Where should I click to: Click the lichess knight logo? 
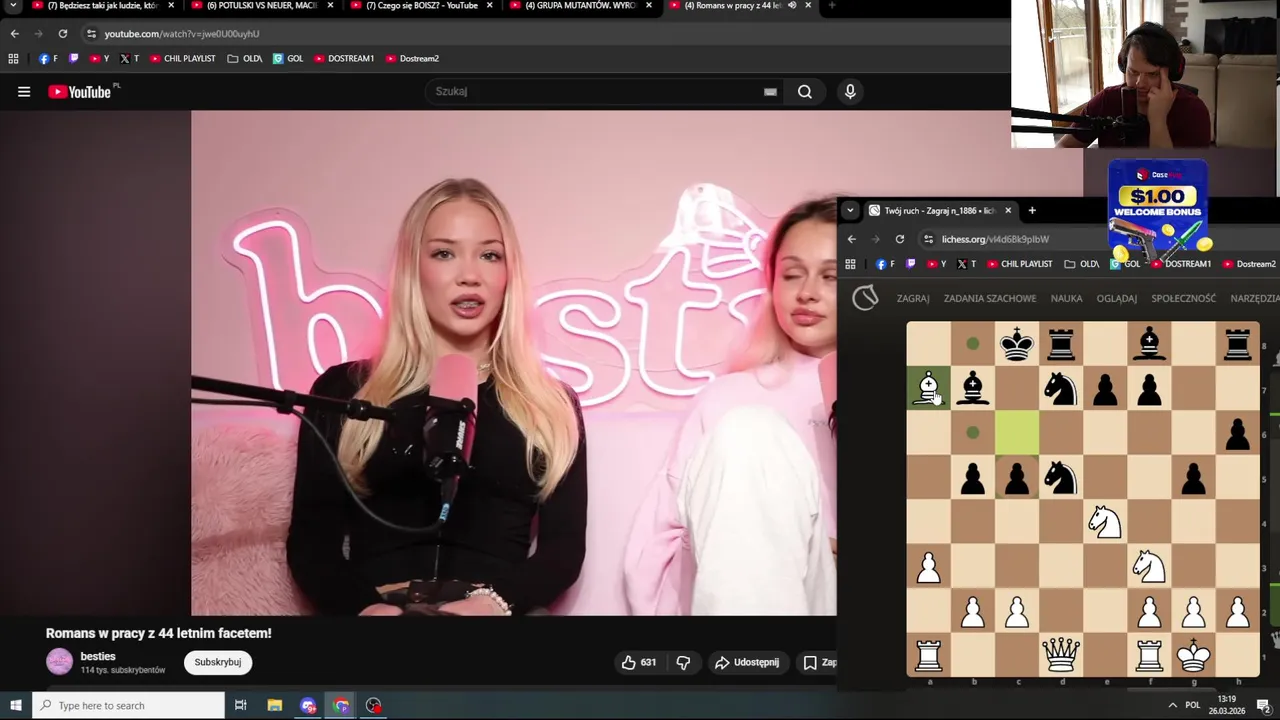[x=865, y=297]
